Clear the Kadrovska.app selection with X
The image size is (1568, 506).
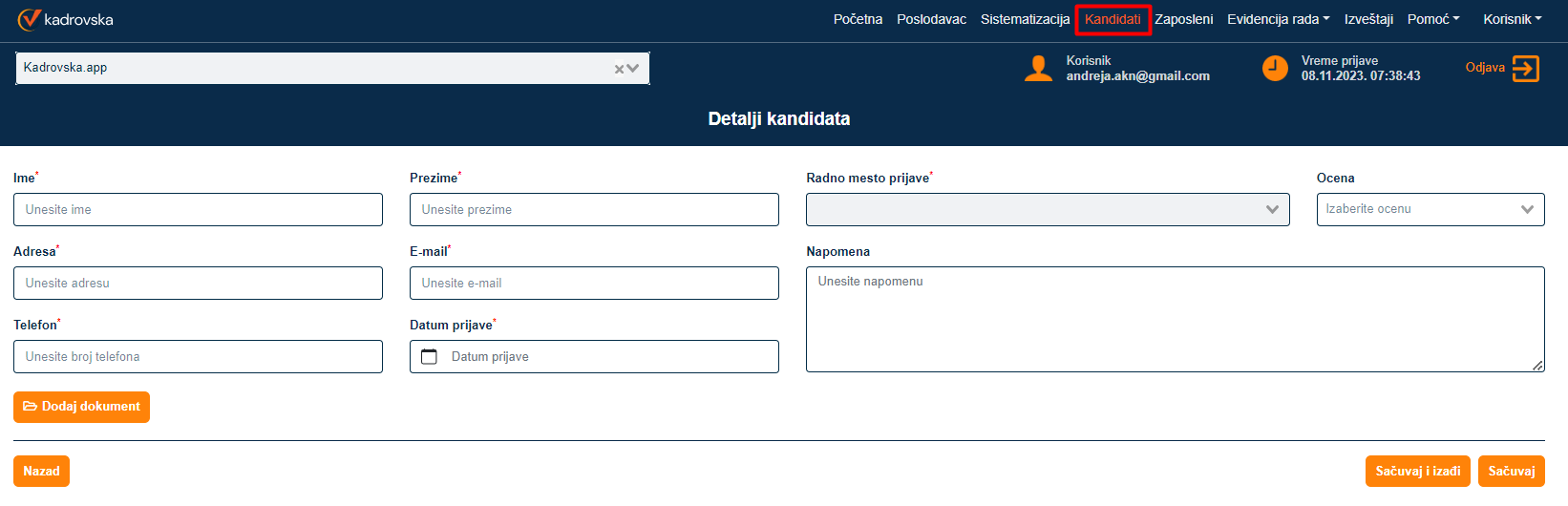click(618, 69)
